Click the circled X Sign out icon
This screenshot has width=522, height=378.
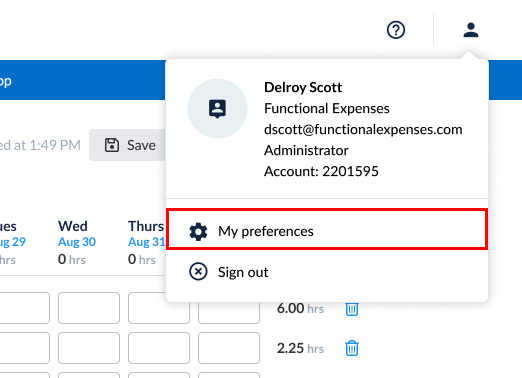[x=198, y=272]
